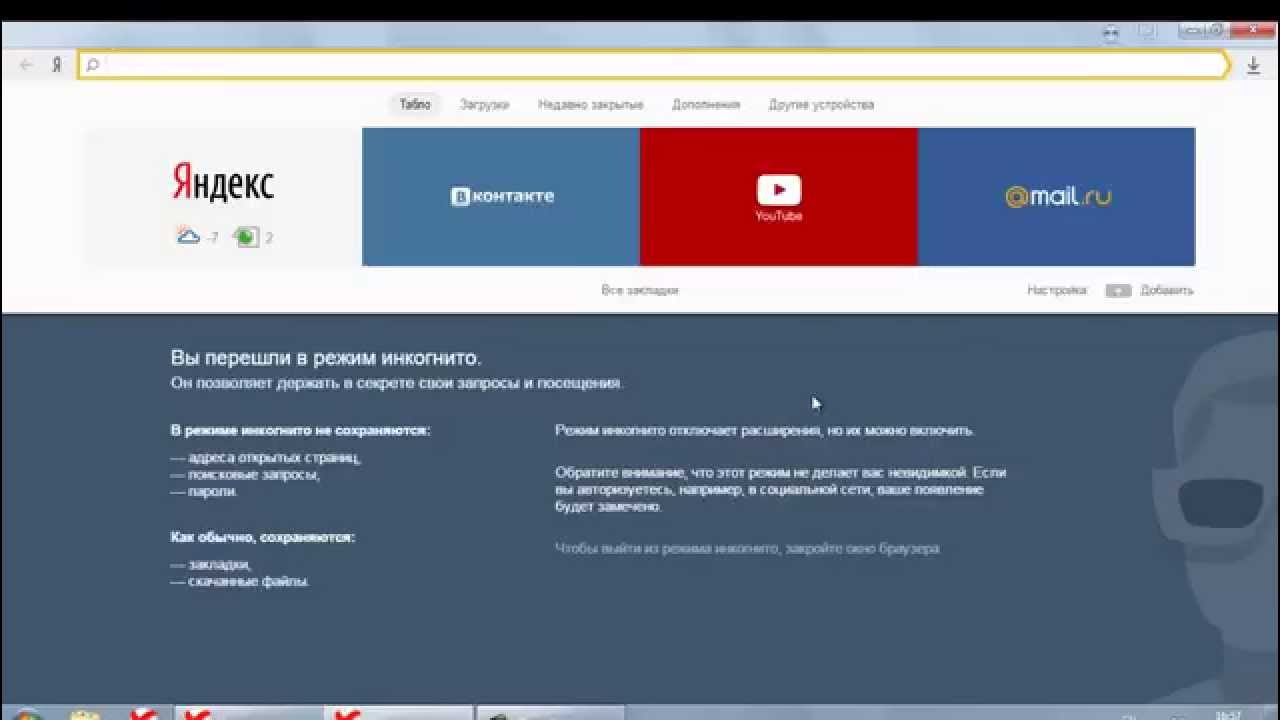Click the green traffic indicator on Yandex tile
This screenshot has height=720, width=1280.
click(246, 237)
